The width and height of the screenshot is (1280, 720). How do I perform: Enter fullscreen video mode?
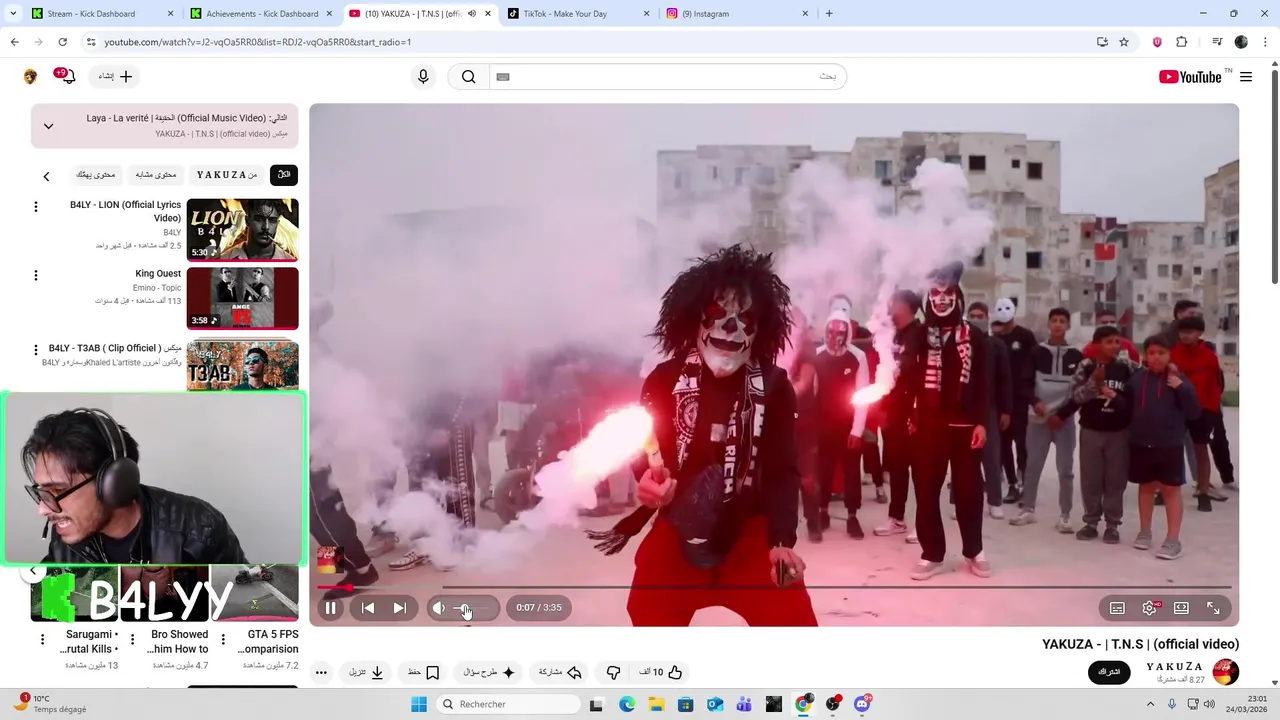tap(1213, 608)
